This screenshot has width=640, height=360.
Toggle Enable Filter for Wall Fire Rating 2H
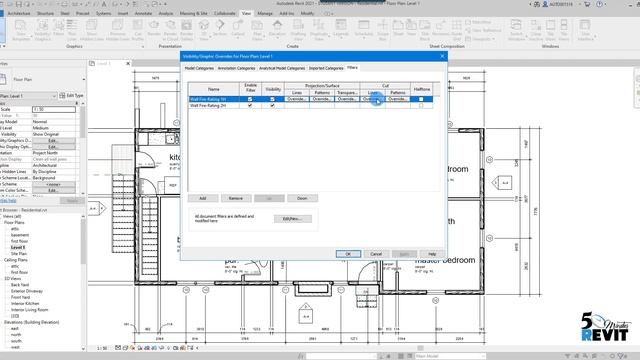250,105
